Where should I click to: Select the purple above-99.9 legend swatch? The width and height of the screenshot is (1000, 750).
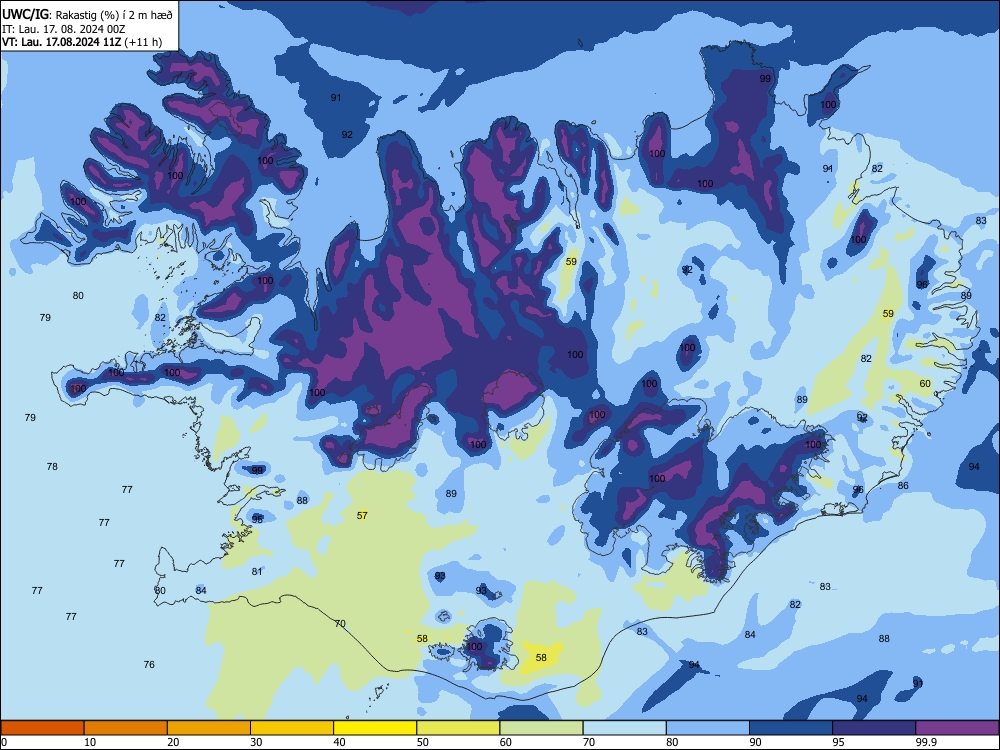coord(957,728)
